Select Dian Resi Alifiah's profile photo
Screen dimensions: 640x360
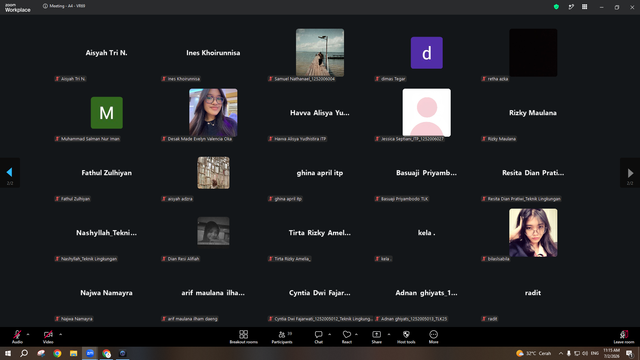[213, 231]
